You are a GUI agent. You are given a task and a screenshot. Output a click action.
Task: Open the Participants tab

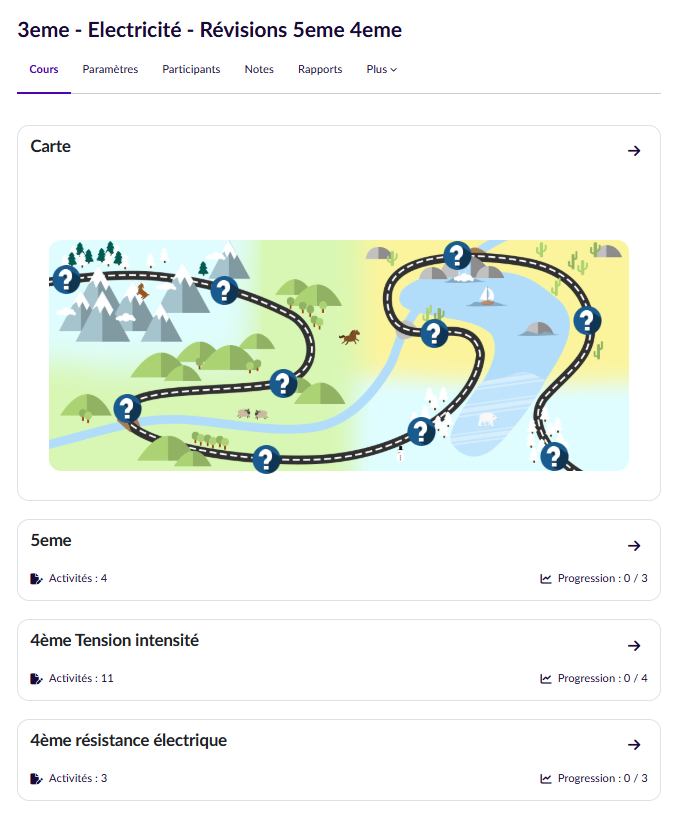coord(191,70)
